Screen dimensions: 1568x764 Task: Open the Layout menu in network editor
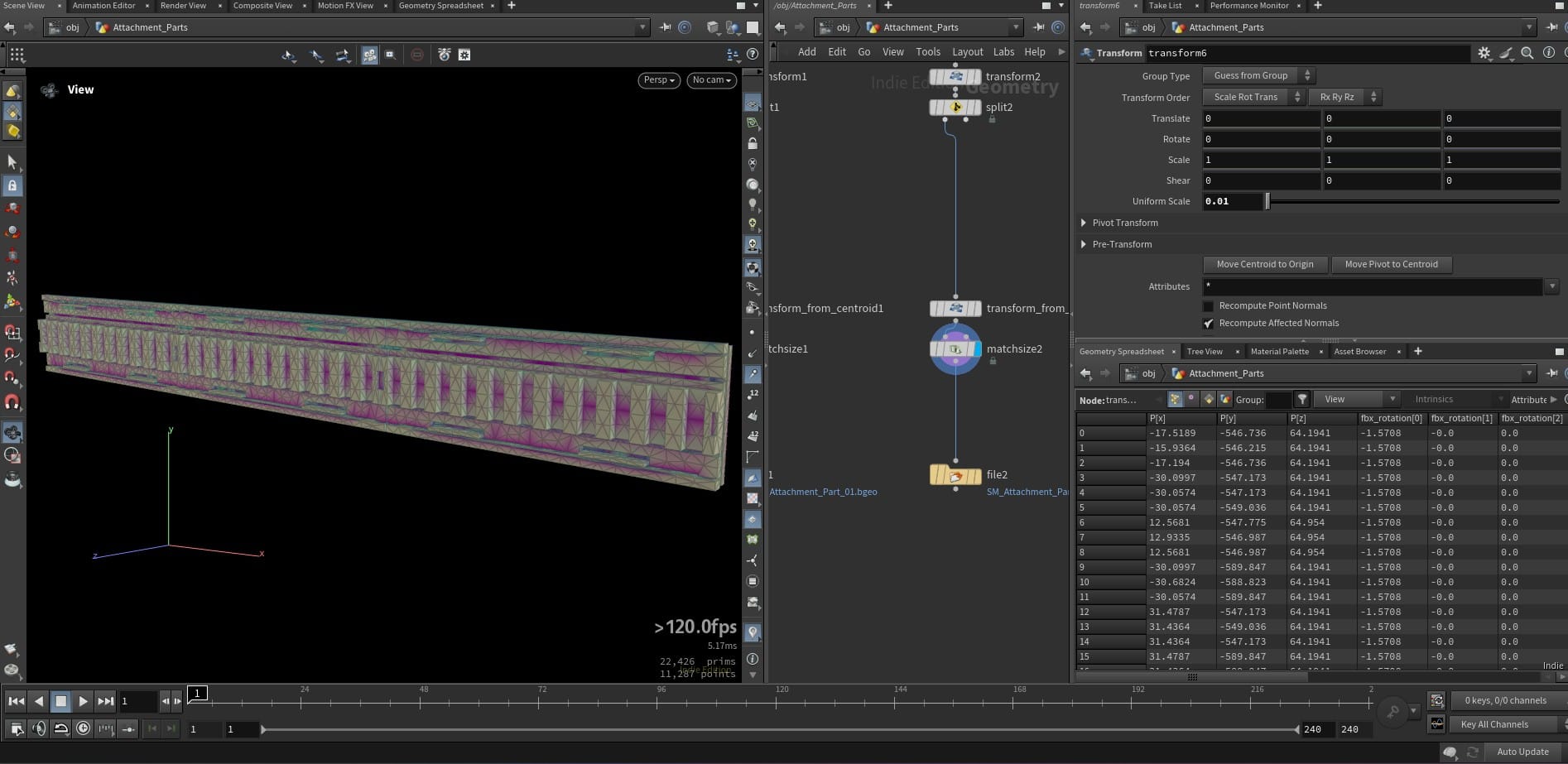(x=967, y=51)
